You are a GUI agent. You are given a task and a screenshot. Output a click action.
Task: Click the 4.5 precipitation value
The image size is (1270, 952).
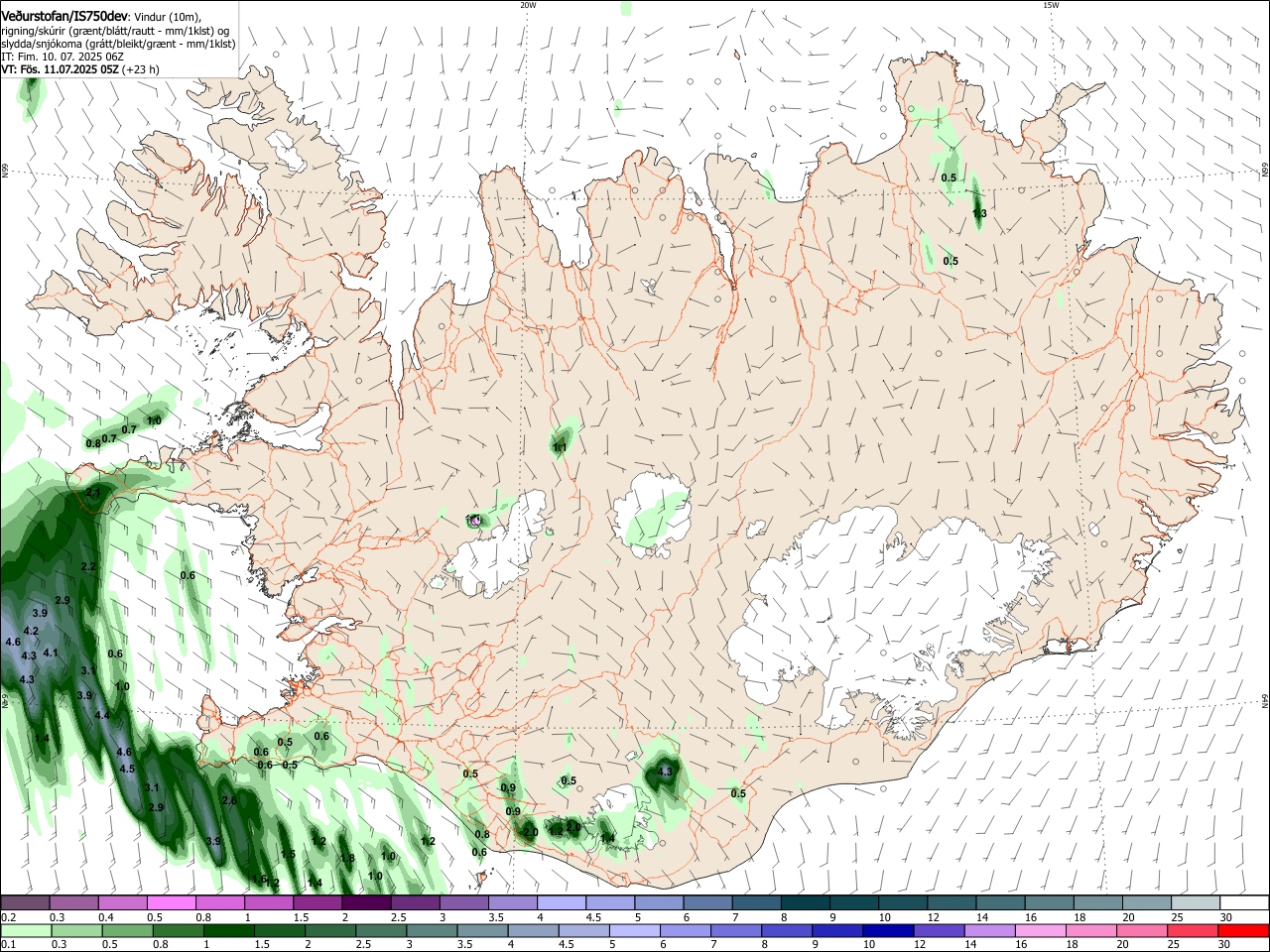pos(127,769)
